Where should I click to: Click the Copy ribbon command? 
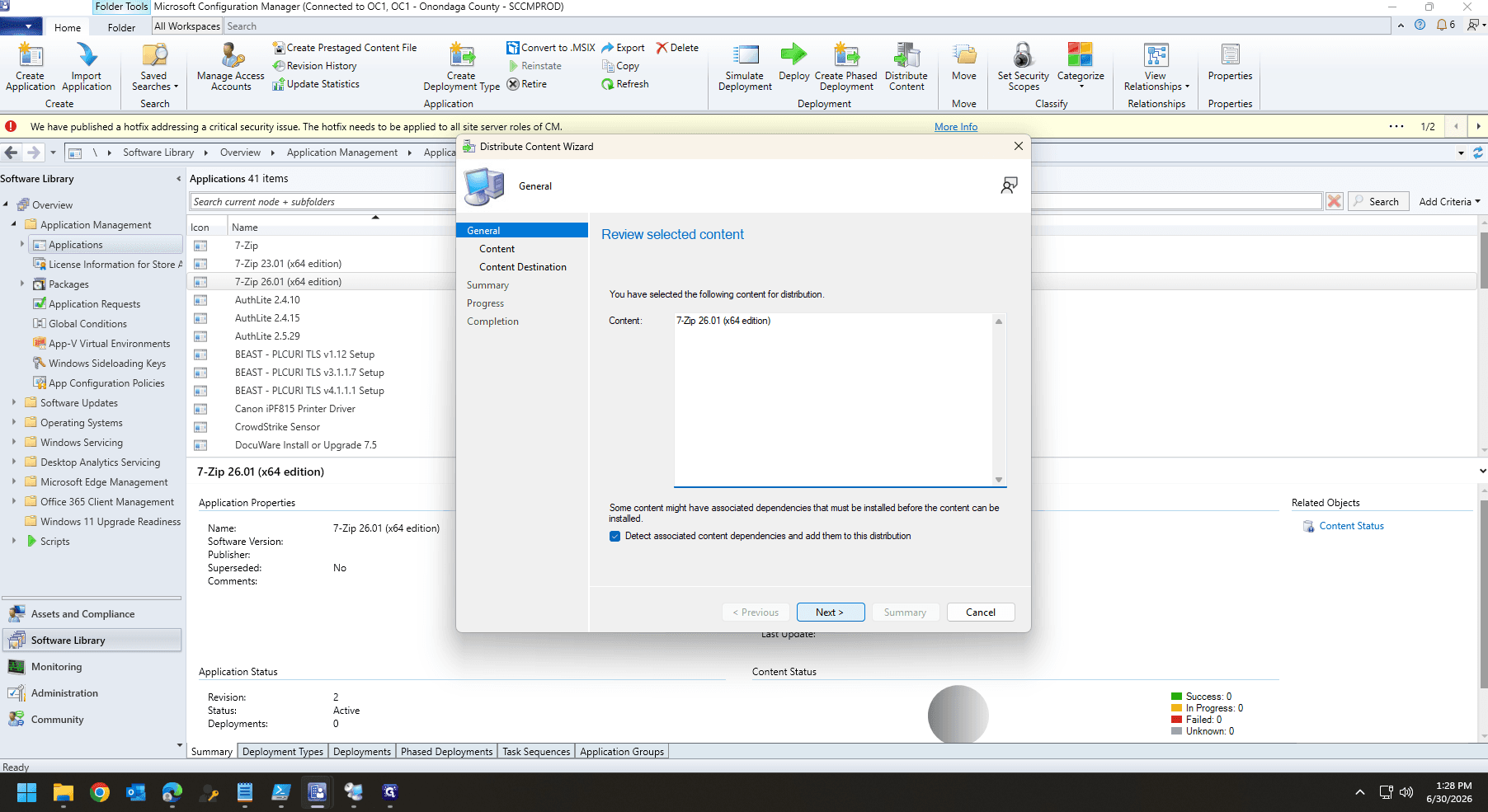coord(620,66)
